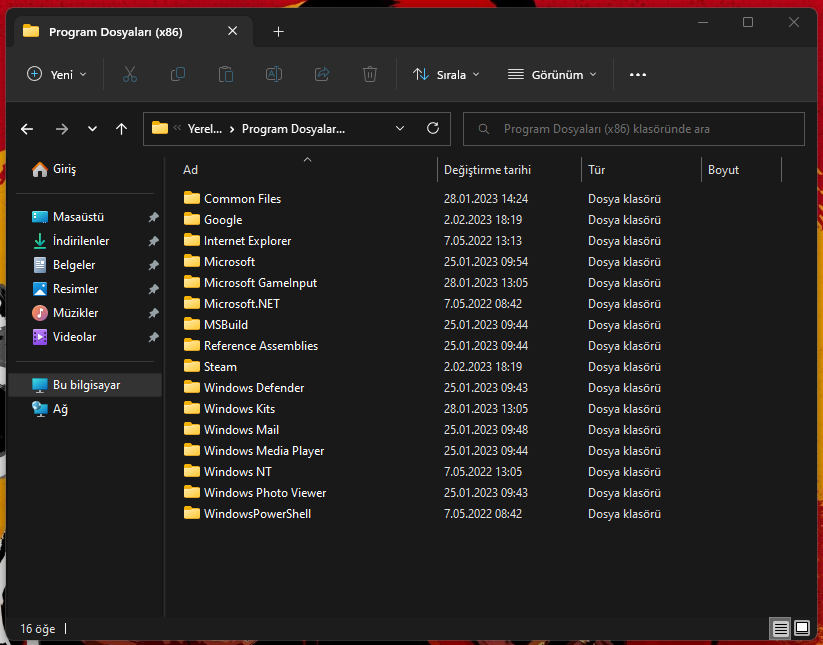Click the Share icon in toolbar
This screenshot has width=823, height=645.
[322, 75]
